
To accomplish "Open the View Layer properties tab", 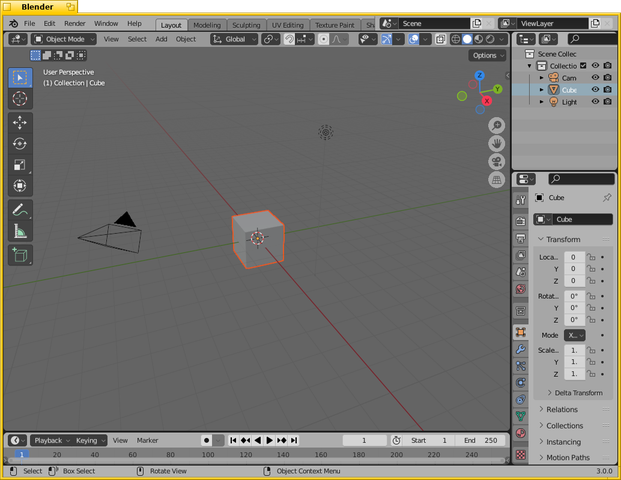I will (521, 255).
